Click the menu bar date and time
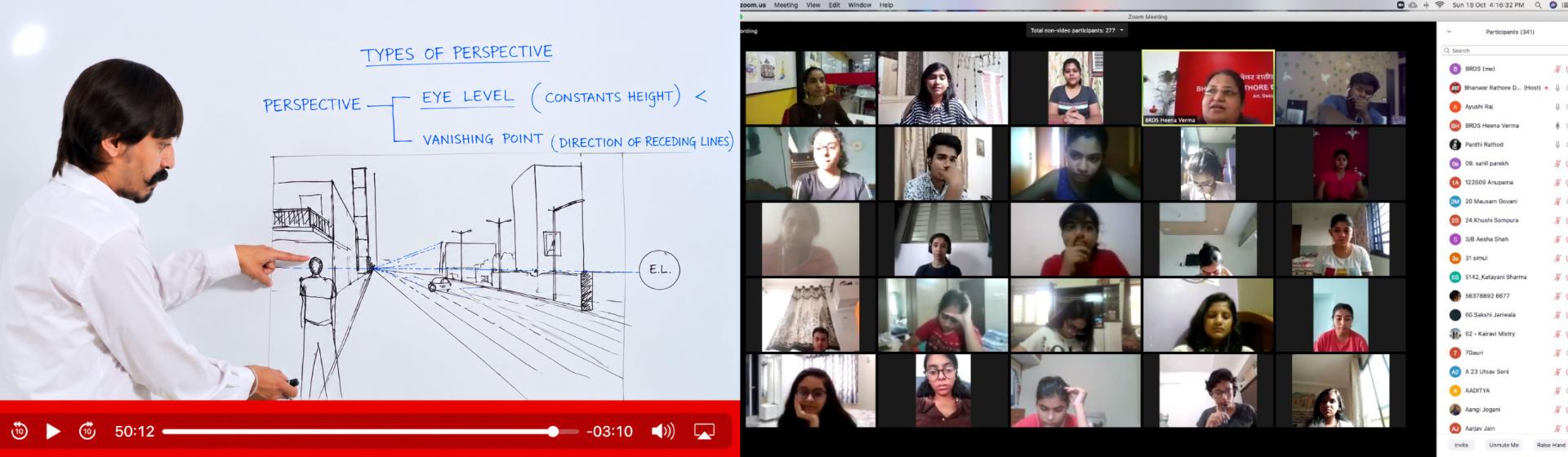 [x=1488, y=5]
